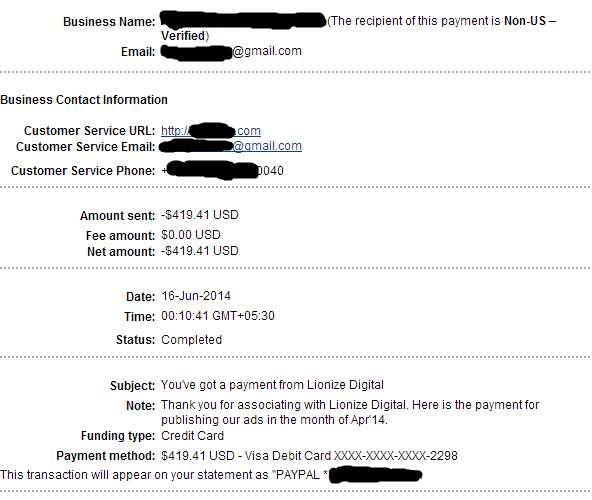Select the Business Name label
The height and width of the screenshot is (500, 592).
click(109, 22)
